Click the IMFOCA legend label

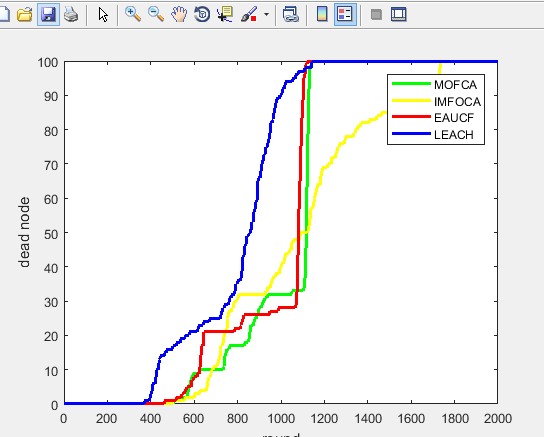458,102
